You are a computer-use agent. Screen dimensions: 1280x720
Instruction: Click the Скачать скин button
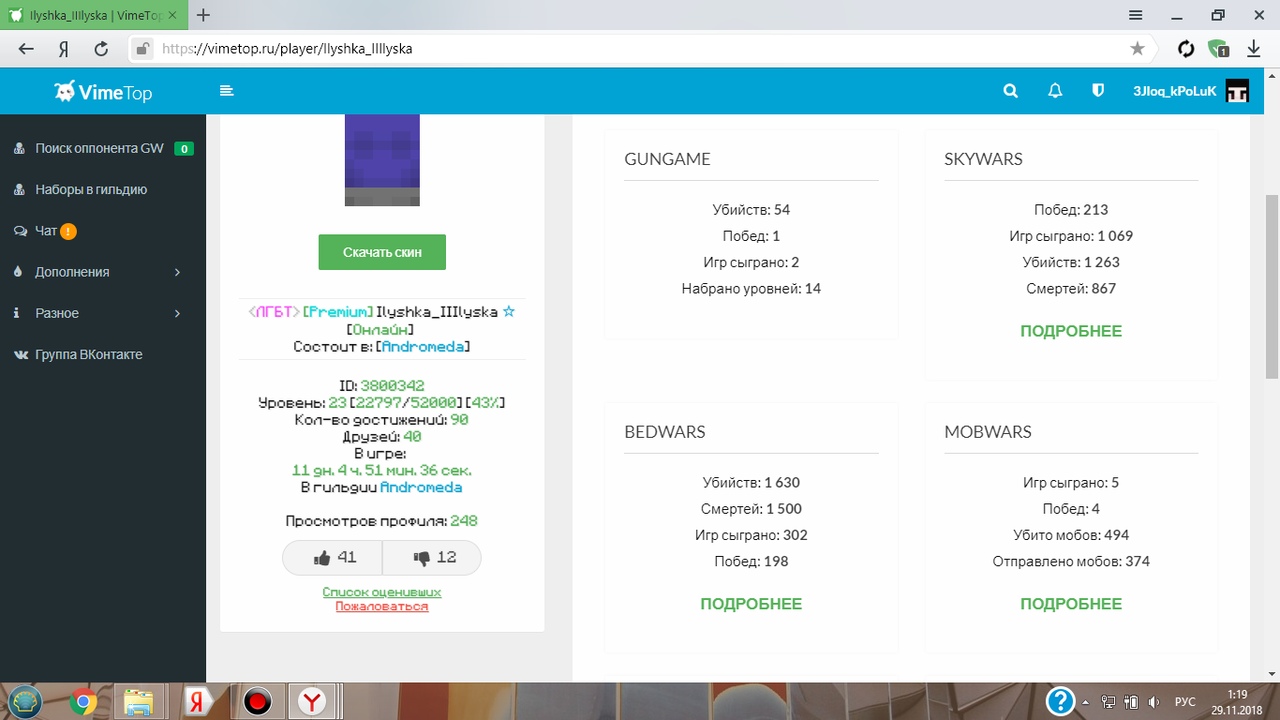click(x=382, y=252)
